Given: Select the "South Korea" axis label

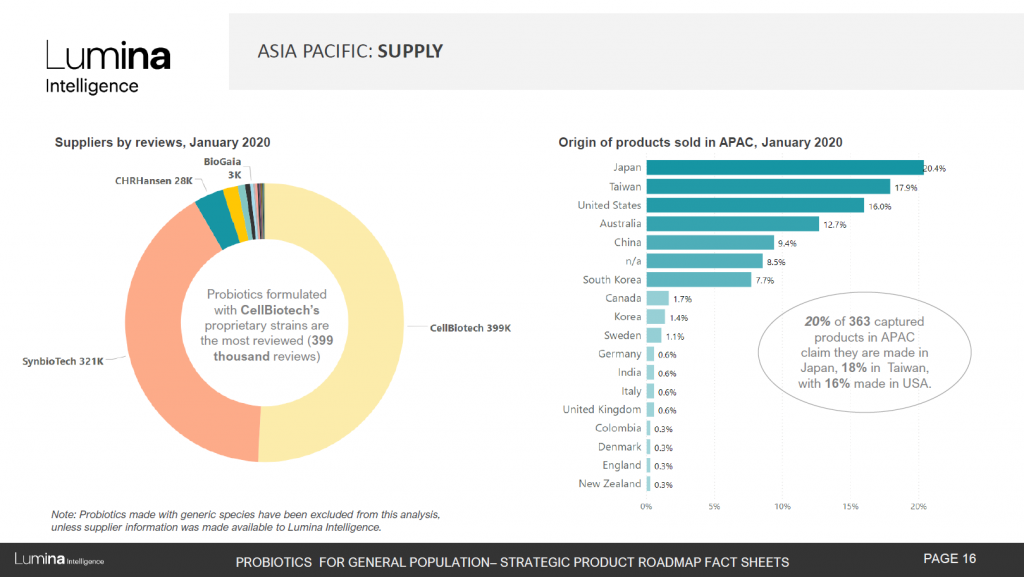Looking at the screenshot, I should (x=612, y=279).
